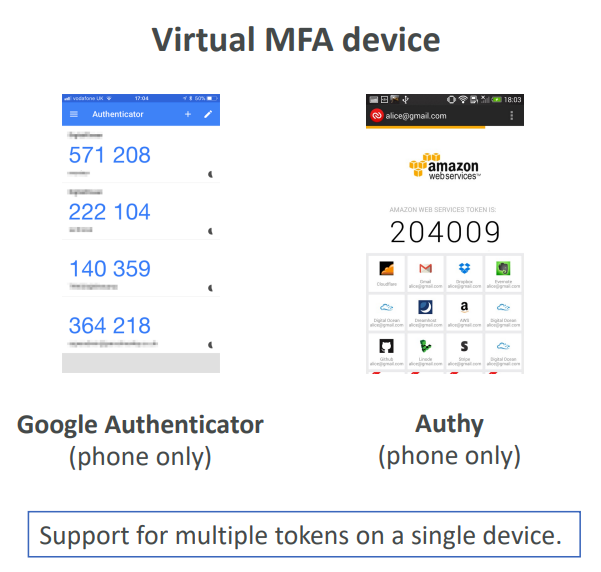Click the alice@gmail.com account header

419,116
